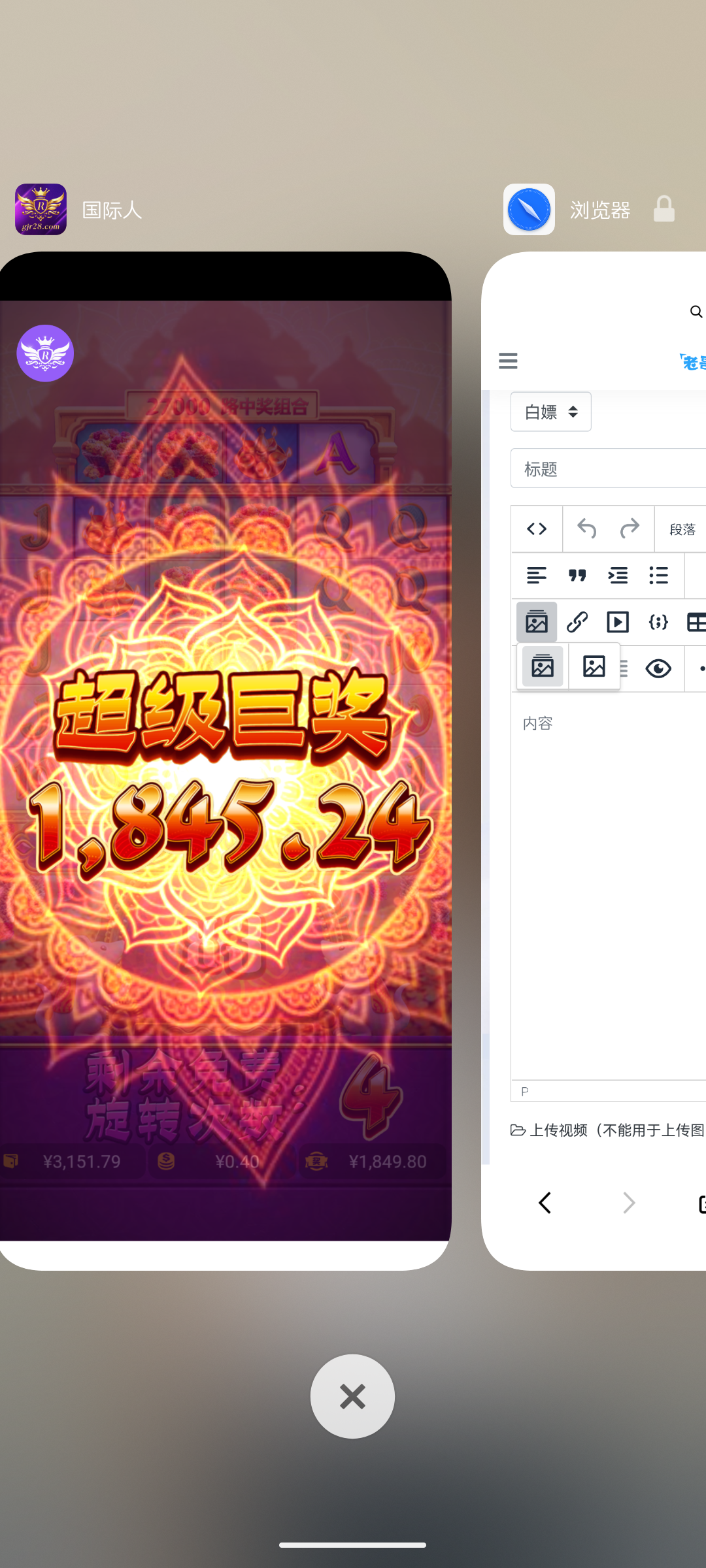Increase indent using the indent icon
This screenshot has height=1568, width=706.
coord(618,576)
